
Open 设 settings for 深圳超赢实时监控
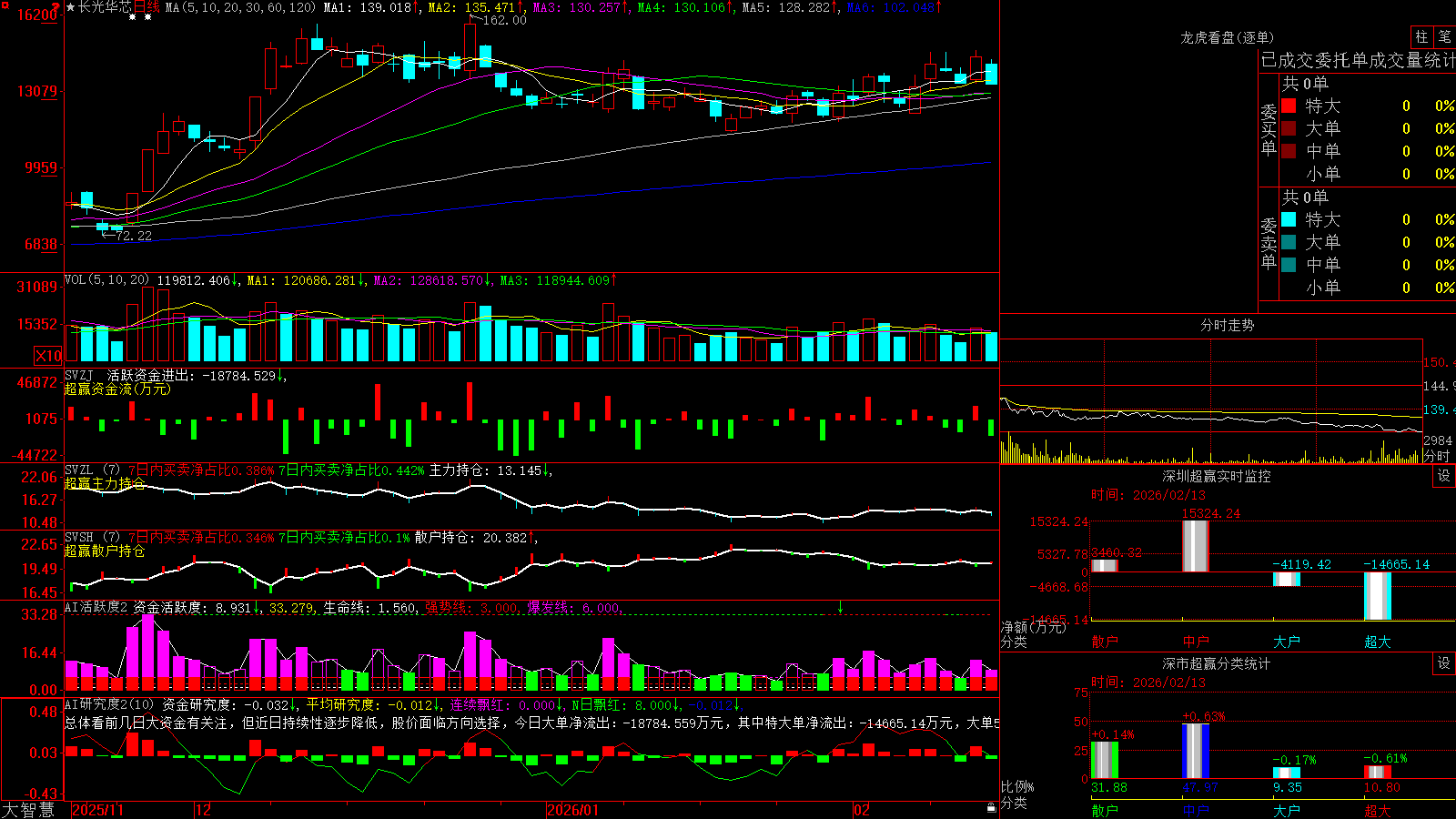click(x=1444, y=476)
